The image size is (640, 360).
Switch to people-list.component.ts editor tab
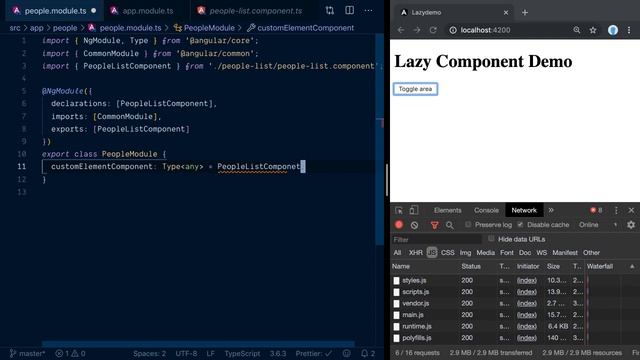tap(251, 11)
